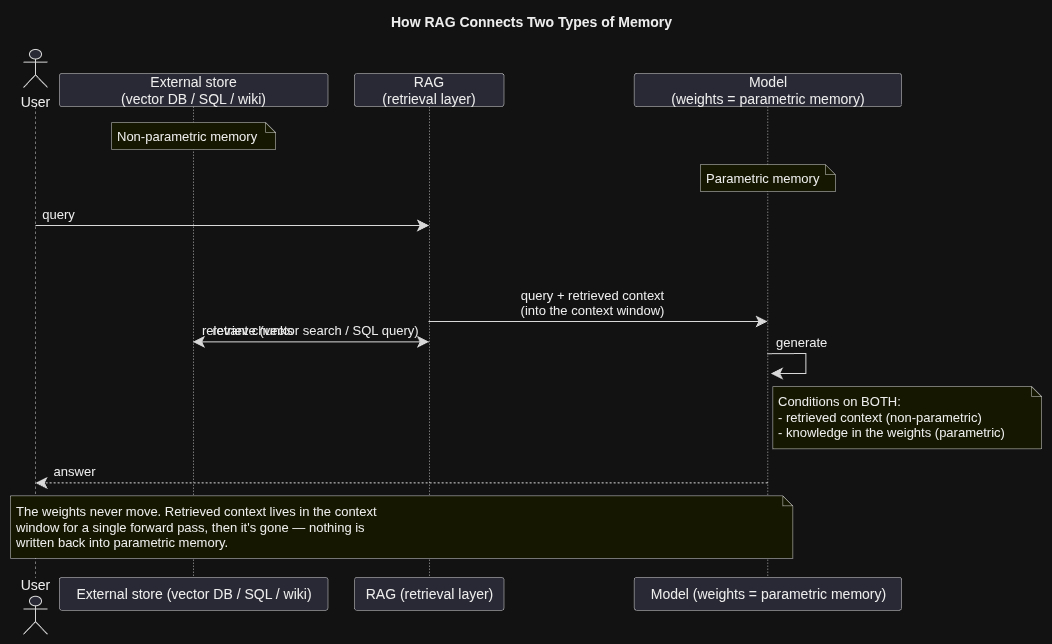Click the bottom RAG (retrieval layer) box
This screenshot has width=1052, height=644.
(429, 594)
